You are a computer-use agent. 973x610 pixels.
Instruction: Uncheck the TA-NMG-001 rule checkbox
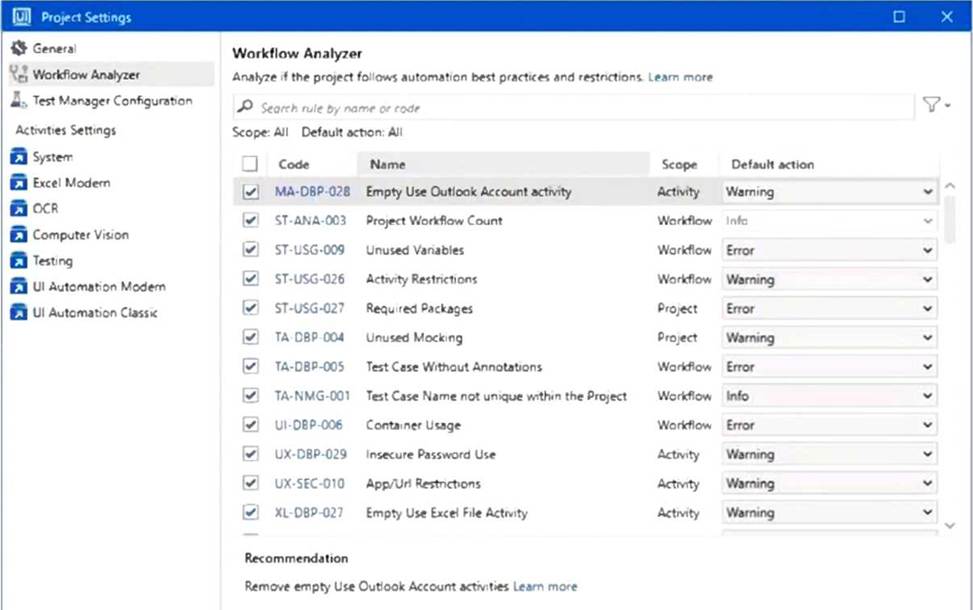(251, 395)
